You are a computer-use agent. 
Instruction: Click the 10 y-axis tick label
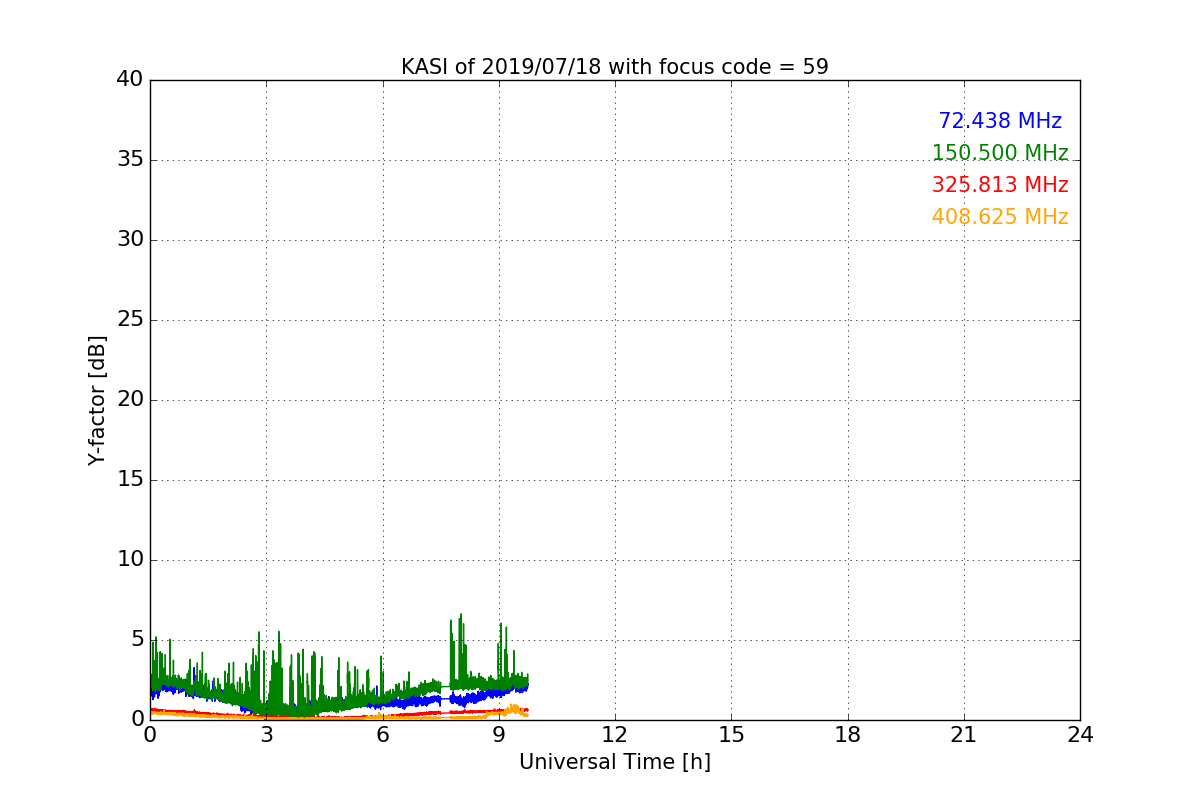pyautogui.click(x=129, y=560)
